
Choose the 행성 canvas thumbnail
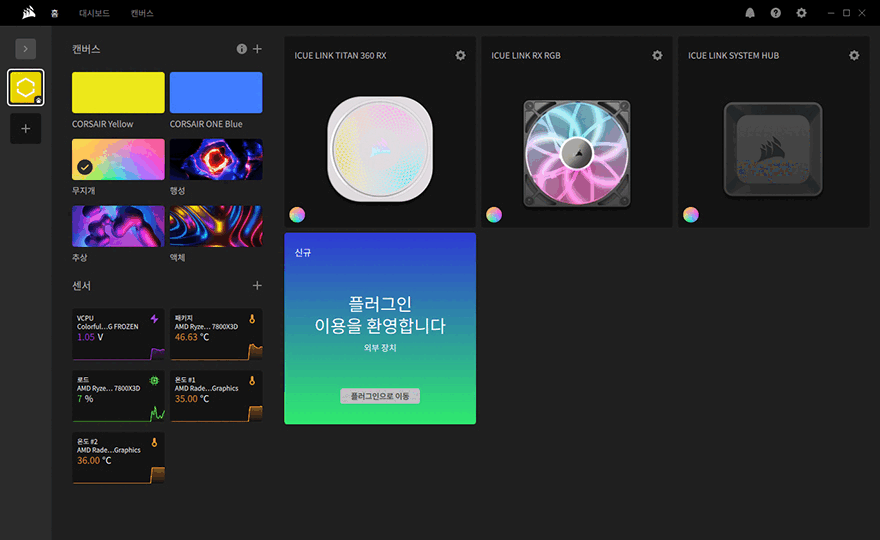coord(216,159)
